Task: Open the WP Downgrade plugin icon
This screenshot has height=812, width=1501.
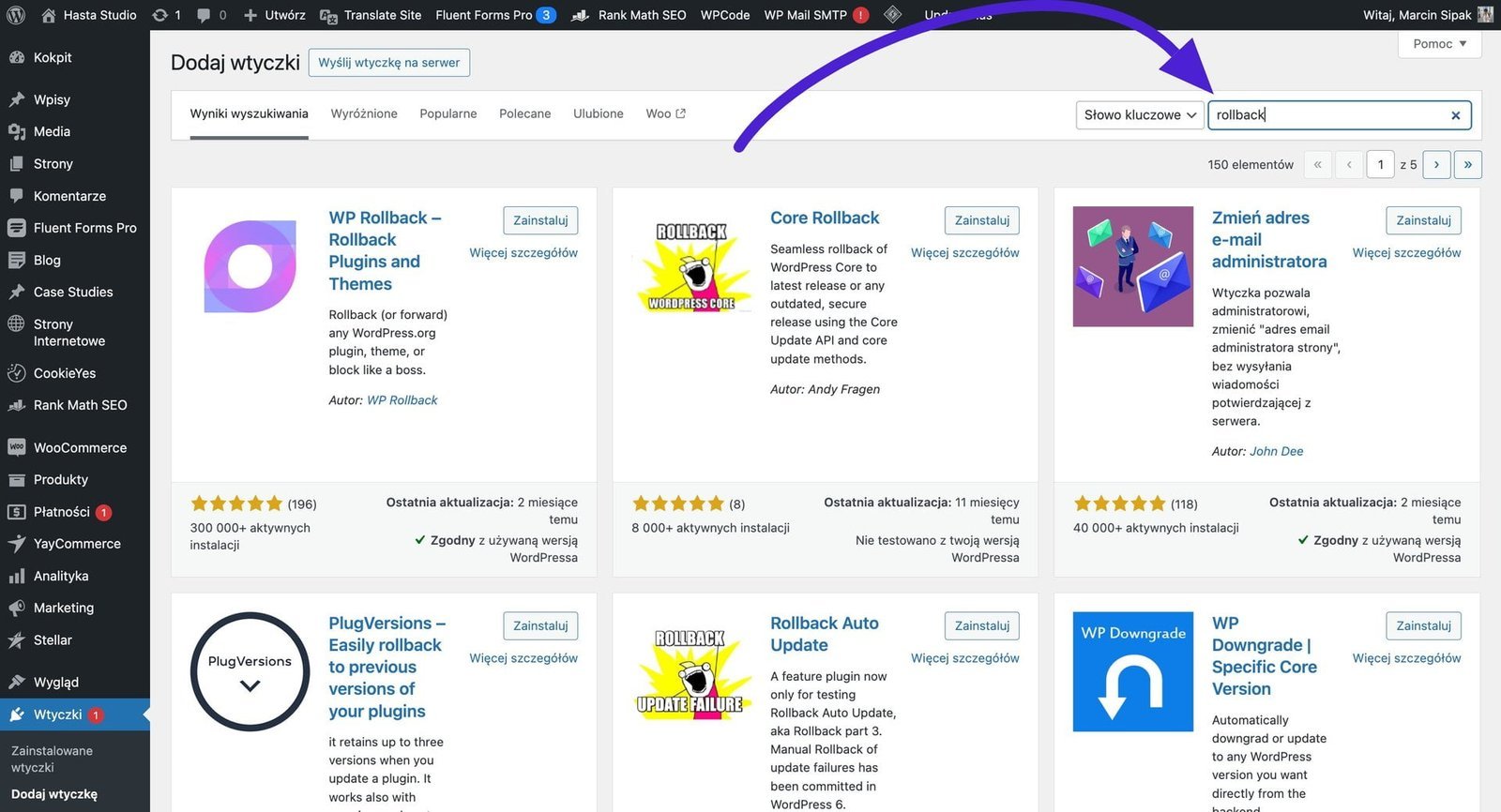Action: pyautogui.click(x=1132, y=671)
